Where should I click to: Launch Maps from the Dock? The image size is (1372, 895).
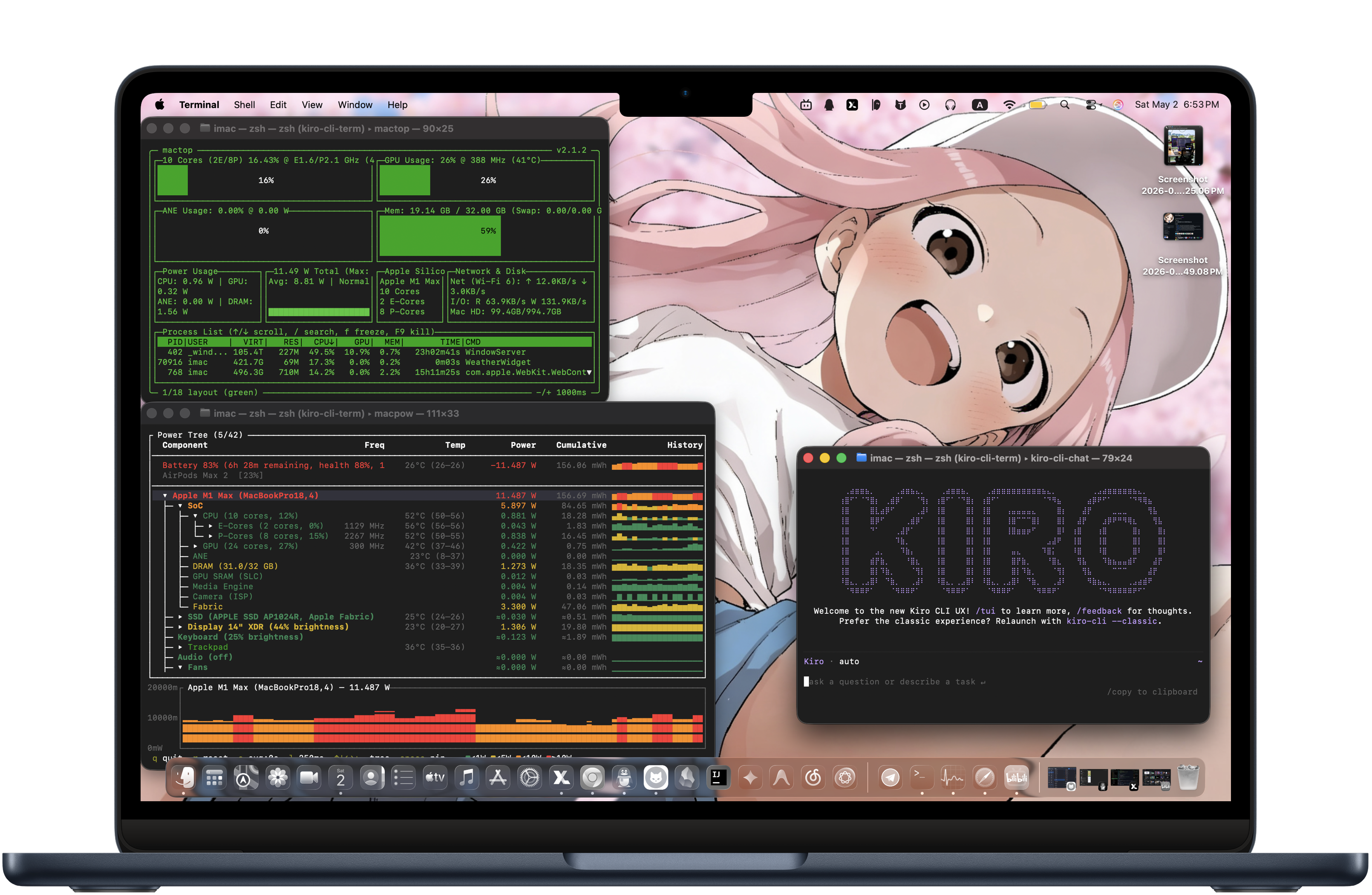pos(246,777)
